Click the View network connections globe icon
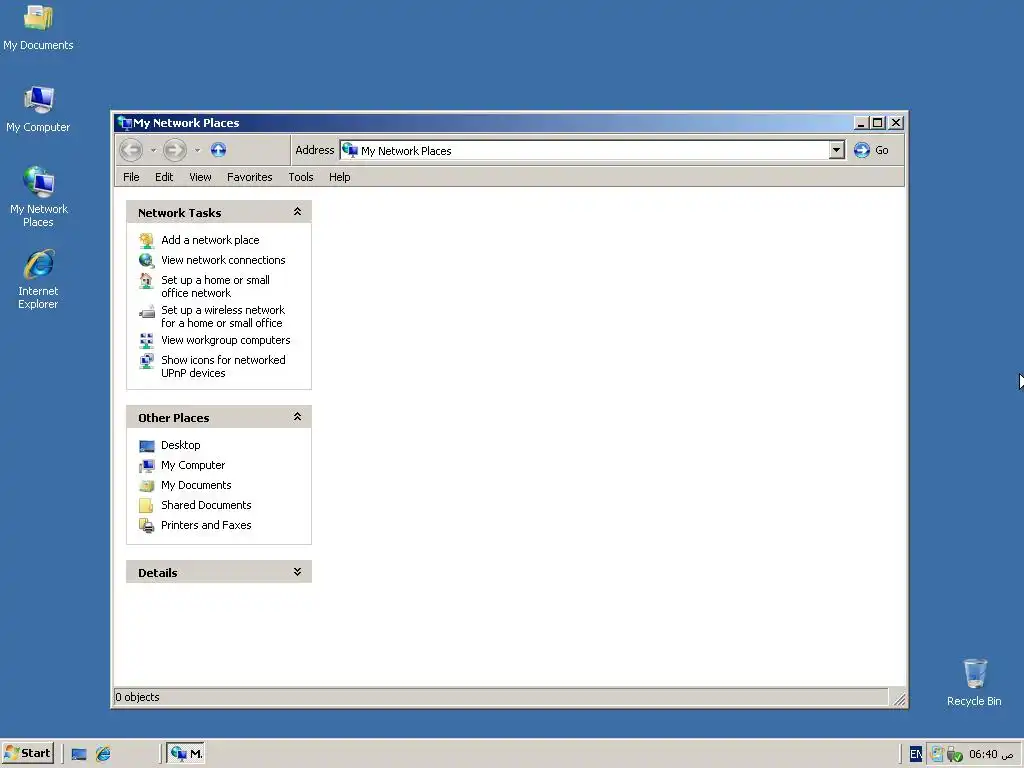The width and height of the screenshot is (1024, 768). coord(146,260)
